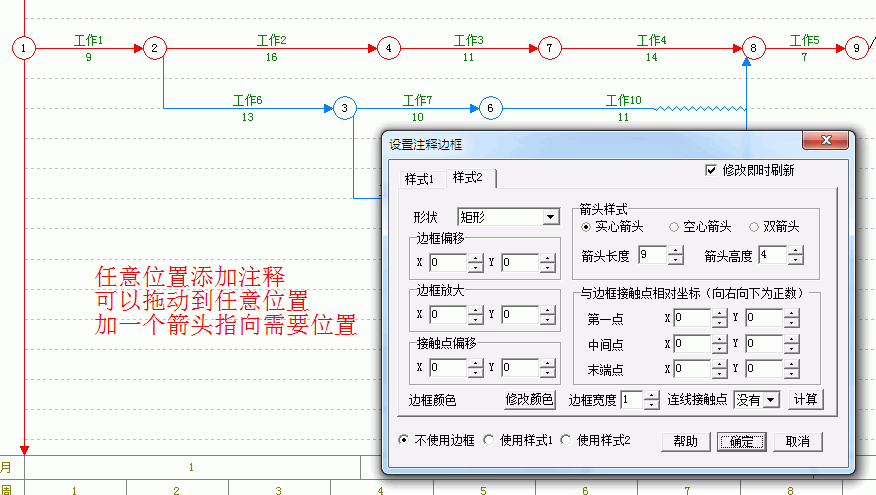Step the 边框放大 Y spinner

(548, 315)
